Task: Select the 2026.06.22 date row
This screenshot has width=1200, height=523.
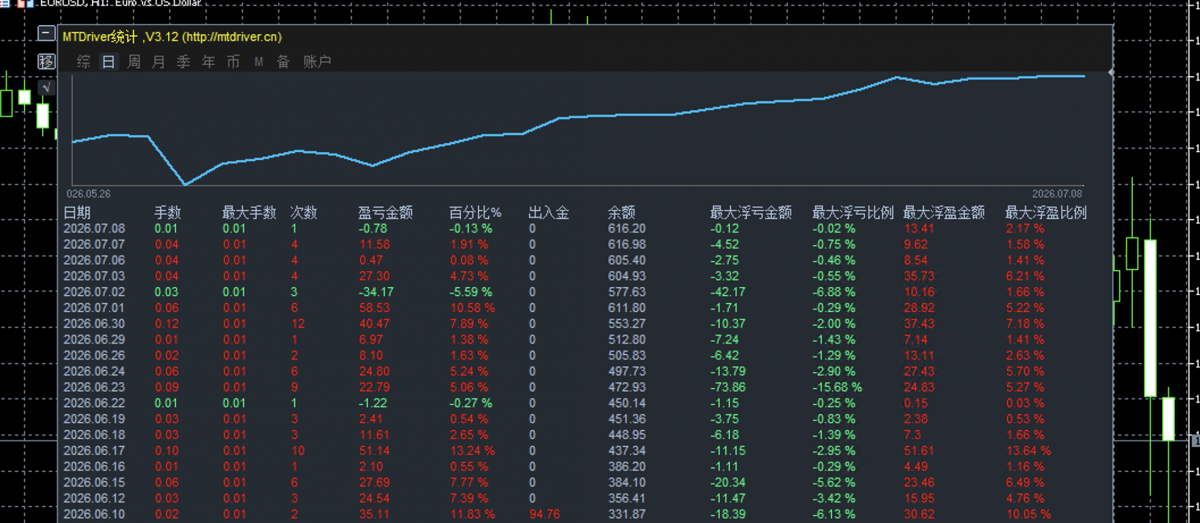Action: coord(94,403)
